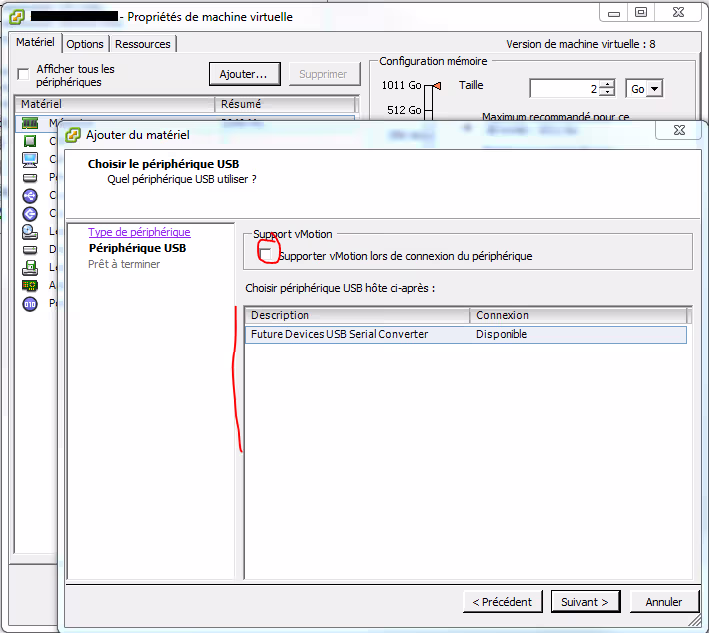Select the memory chip hardware icon
Image resolution: width=709 pixels, height=633 pixels.
click(29, 123)
